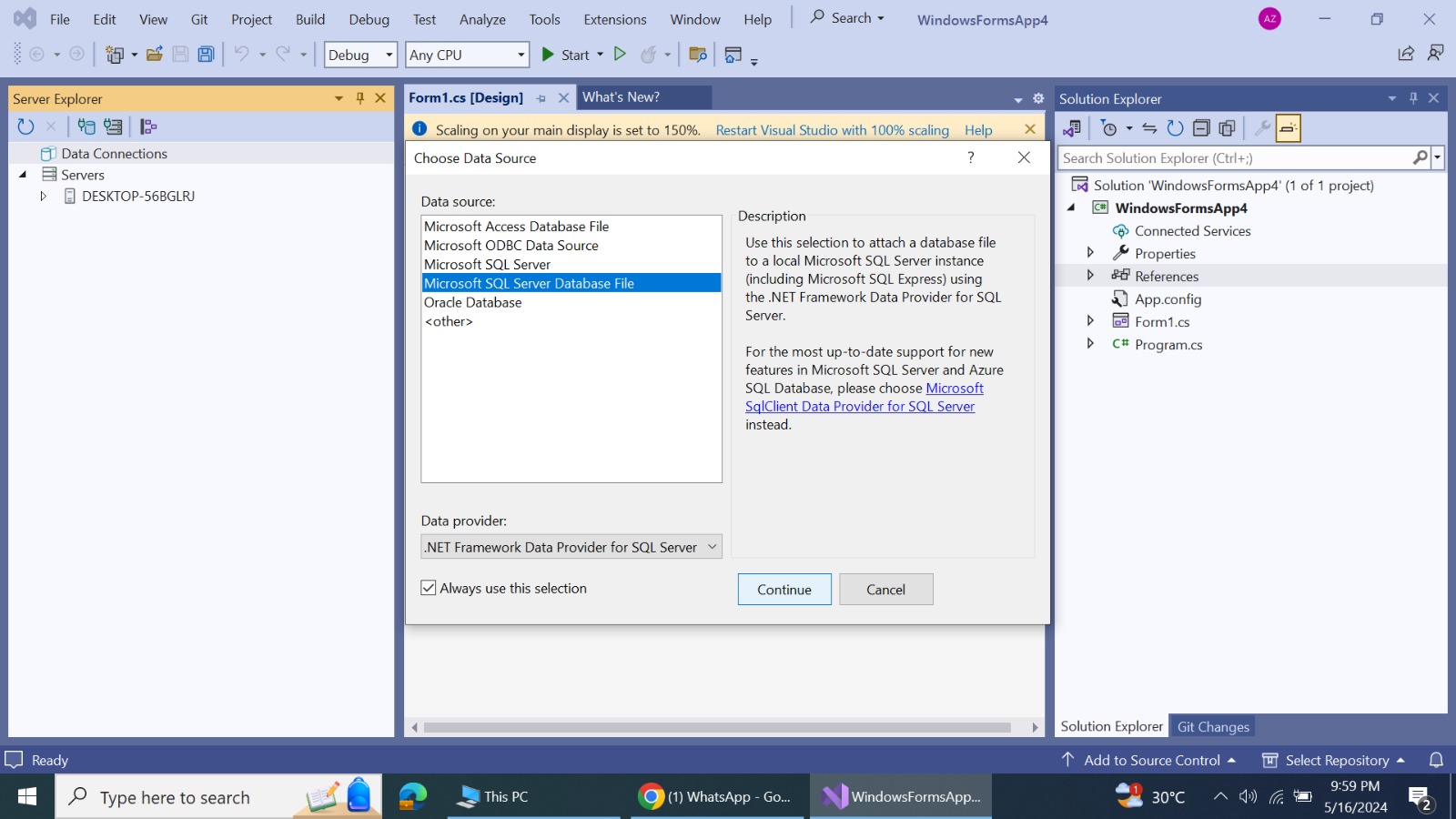Expand the Program.cs node arrow
The height and width of the screenshot is (819, 1456).
click(1090, 343)
